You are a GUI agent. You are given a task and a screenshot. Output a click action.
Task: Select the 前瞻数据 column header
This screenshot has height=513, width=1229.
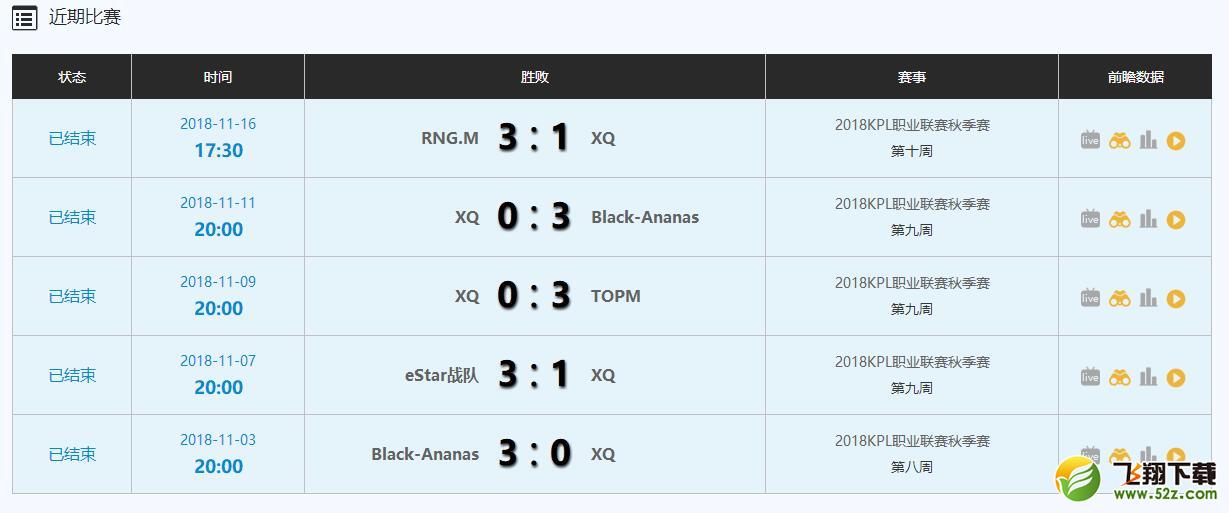1135,77
